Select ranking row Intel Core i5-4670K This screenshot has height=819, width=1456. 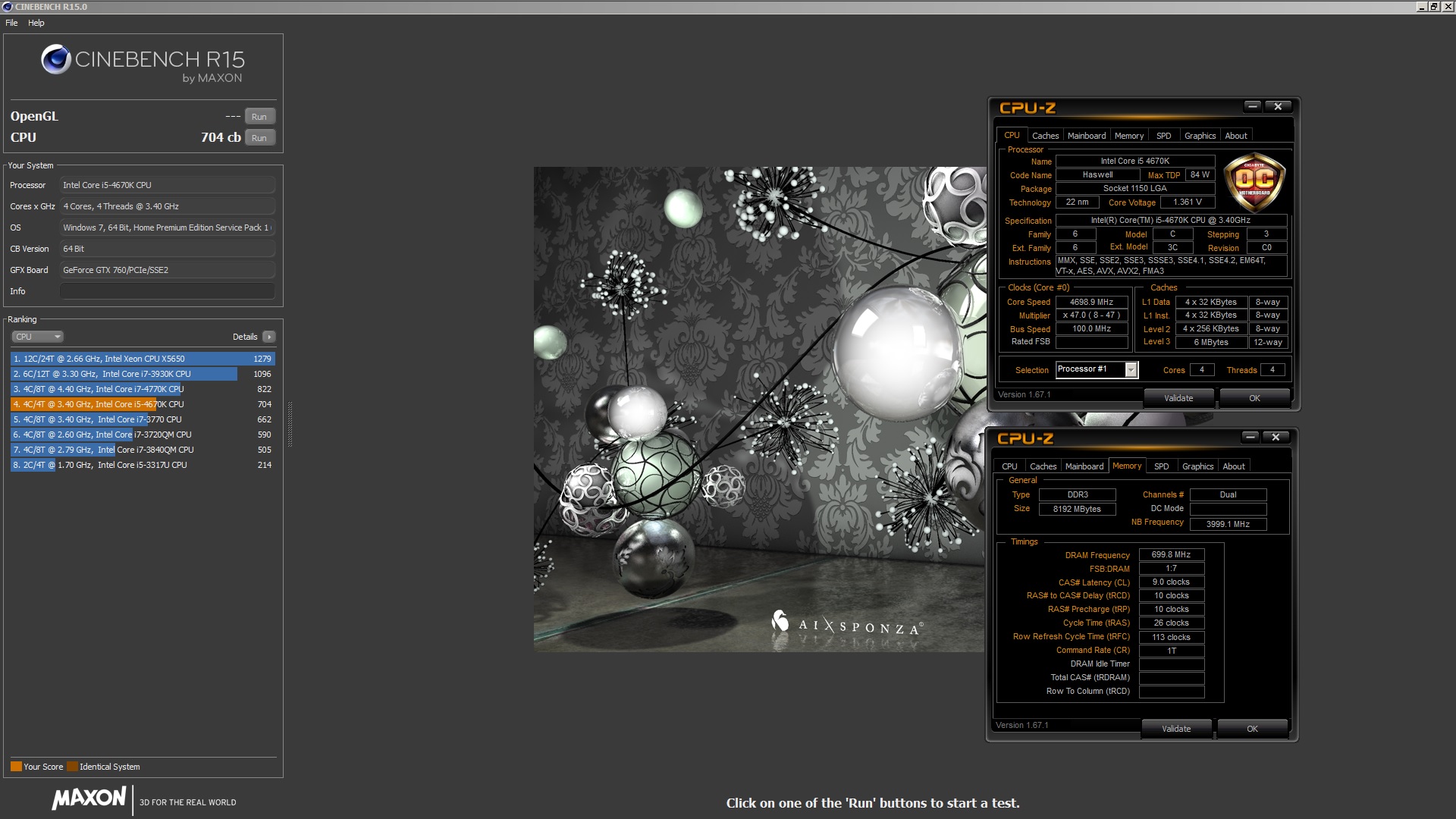143,404
